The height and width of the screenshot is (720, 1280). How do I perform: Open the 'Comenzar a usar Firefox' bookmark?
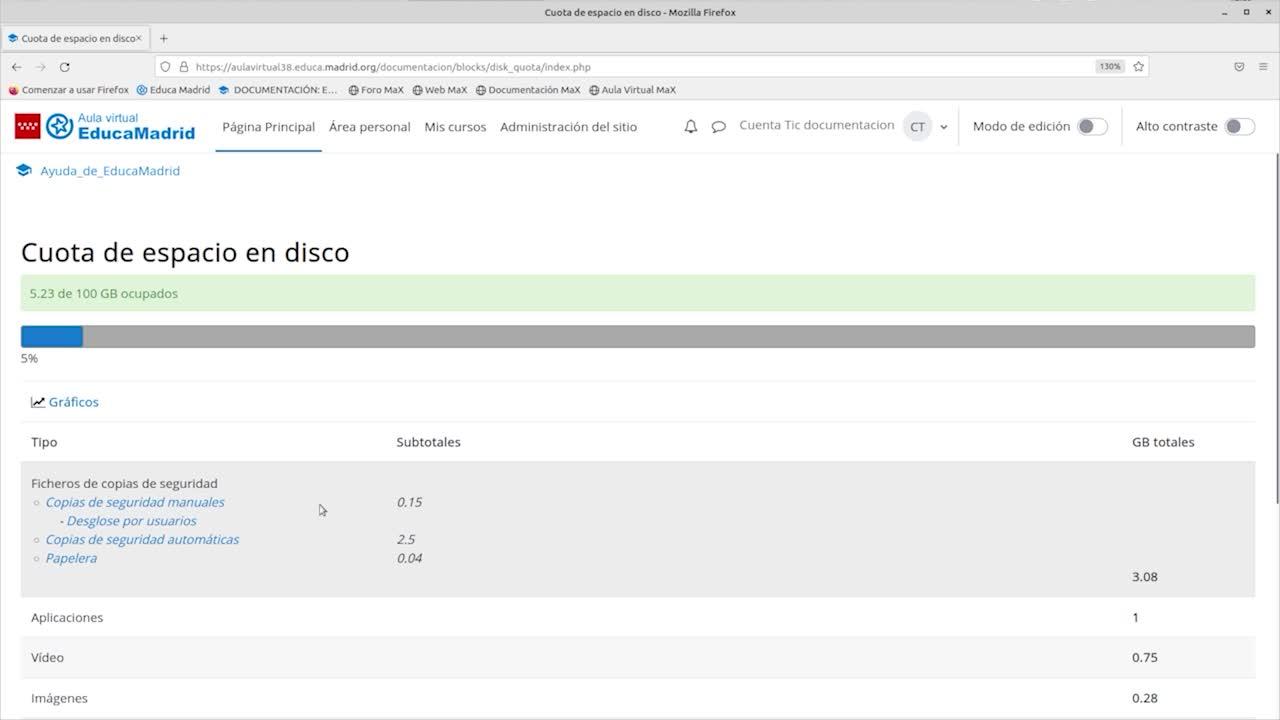tap(68, 90)
